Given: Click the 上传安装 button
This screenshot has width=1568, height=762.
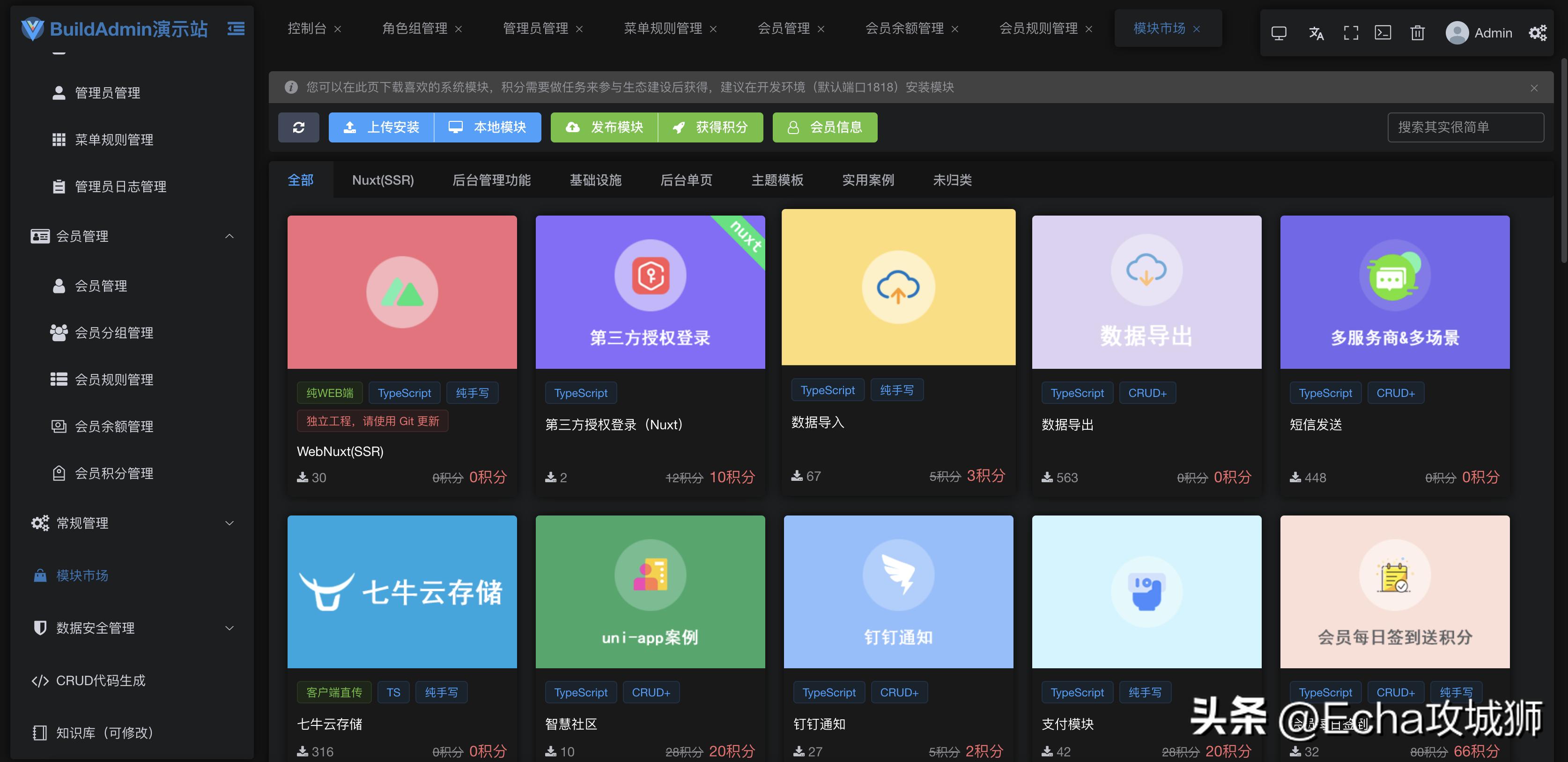Looking at the screenshot, I should click(x=380, y=127).
